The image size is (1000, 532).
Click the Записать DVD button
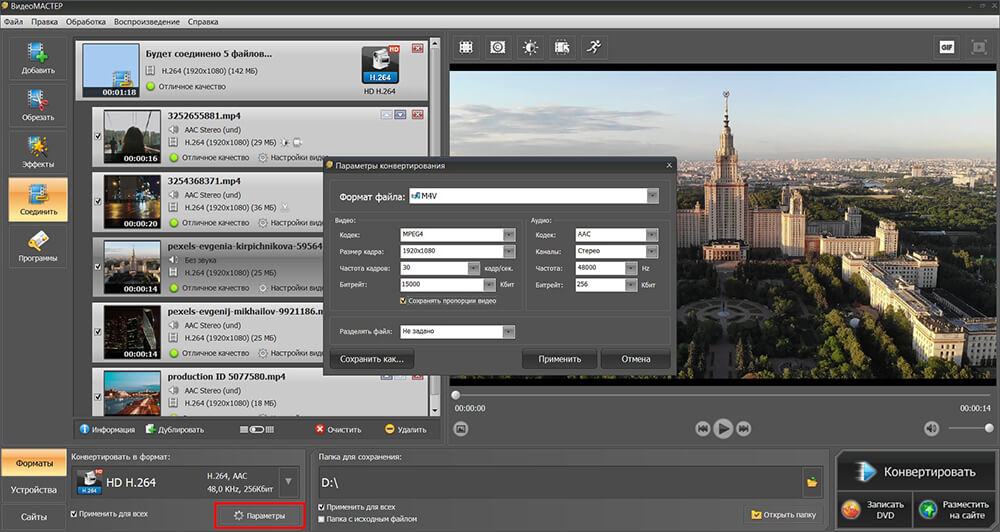pos(875,510)
